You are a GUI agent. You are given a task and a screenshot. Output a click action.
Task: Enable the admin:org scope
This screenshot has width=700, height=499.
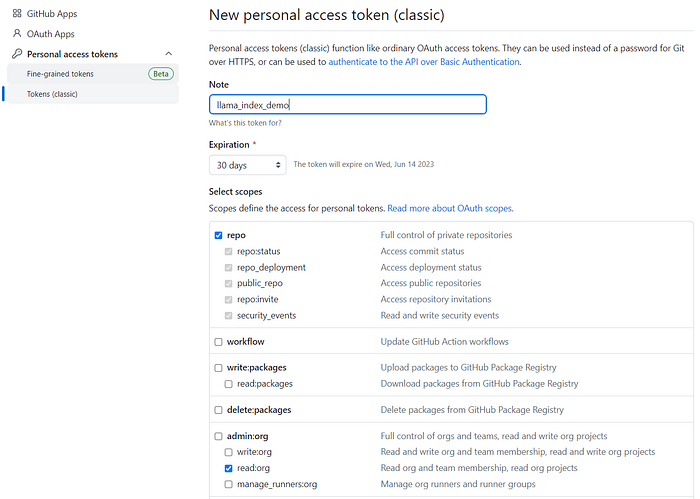[x=218, y=436]
